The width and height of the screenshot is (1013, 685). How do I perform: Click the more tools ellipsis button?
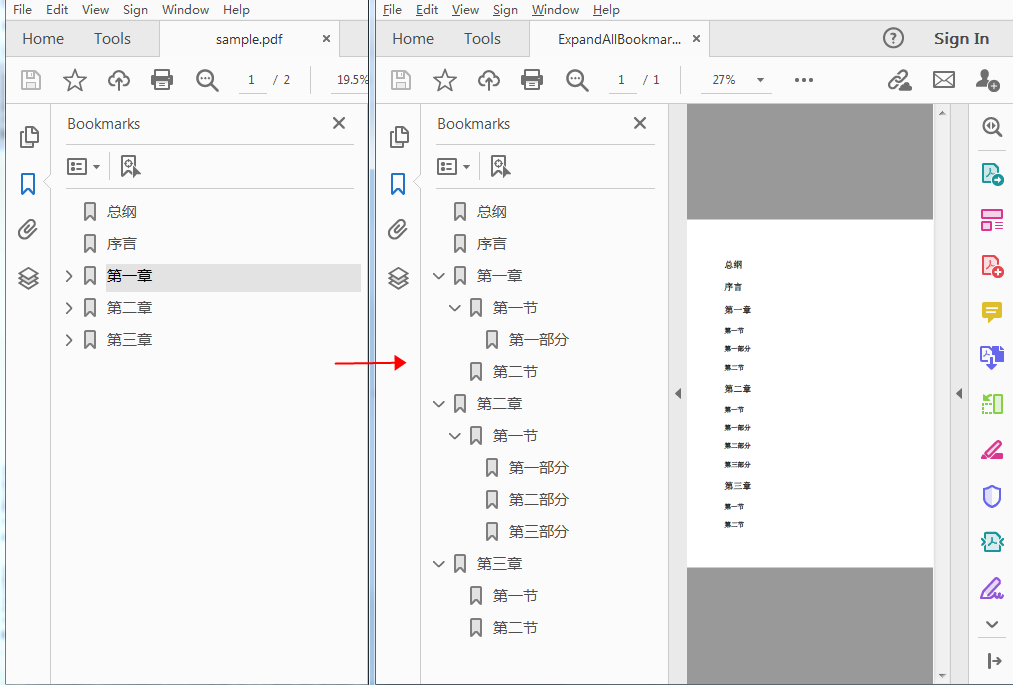click(804, 80)
